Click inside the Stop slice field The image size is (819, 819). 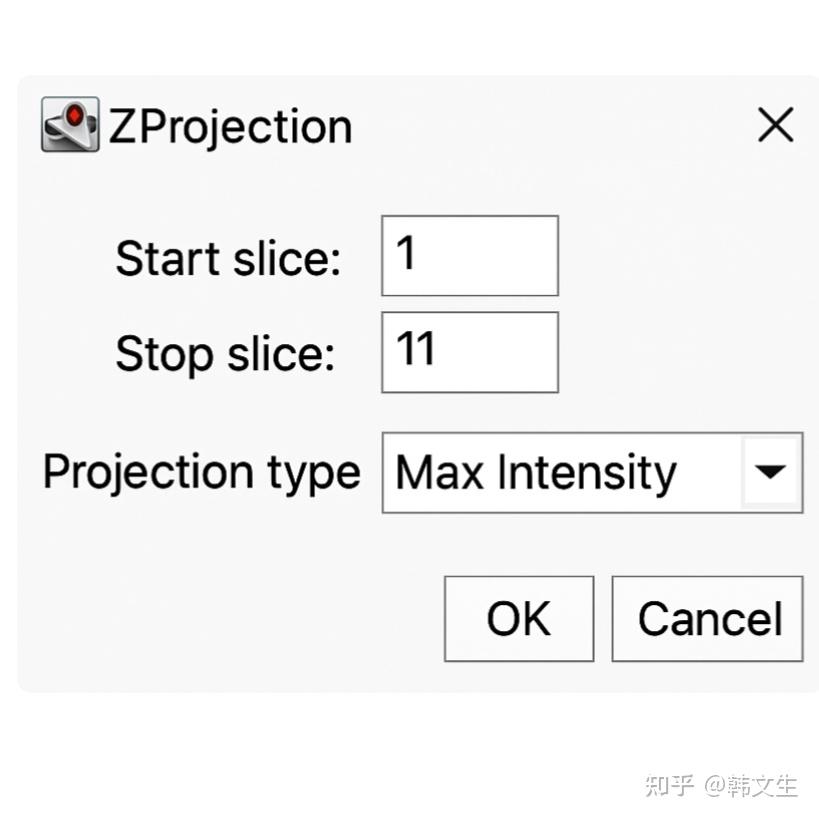coord(468,351)
